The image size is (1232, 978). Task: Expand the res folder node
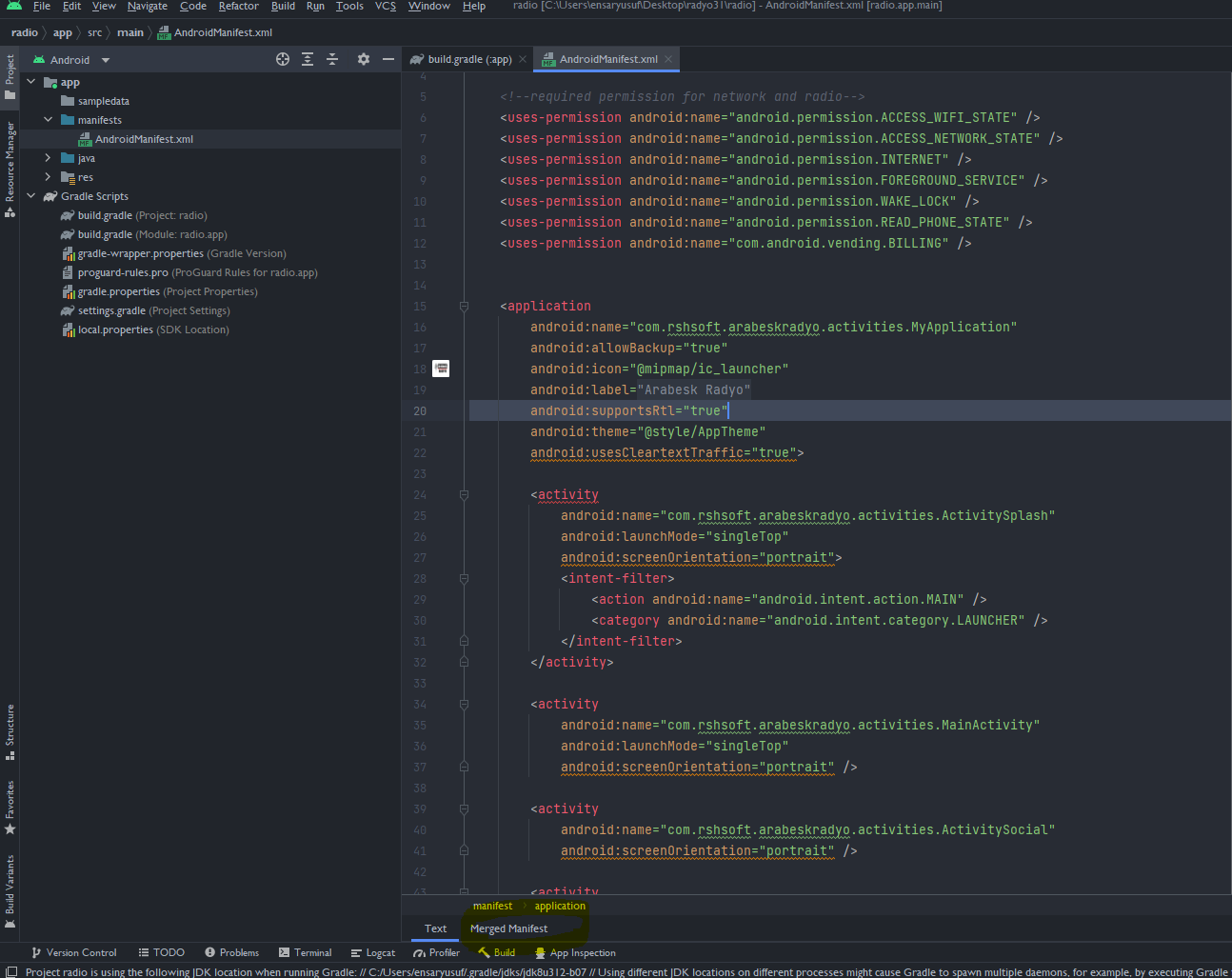pyautogui.click(x=48, y=177)
